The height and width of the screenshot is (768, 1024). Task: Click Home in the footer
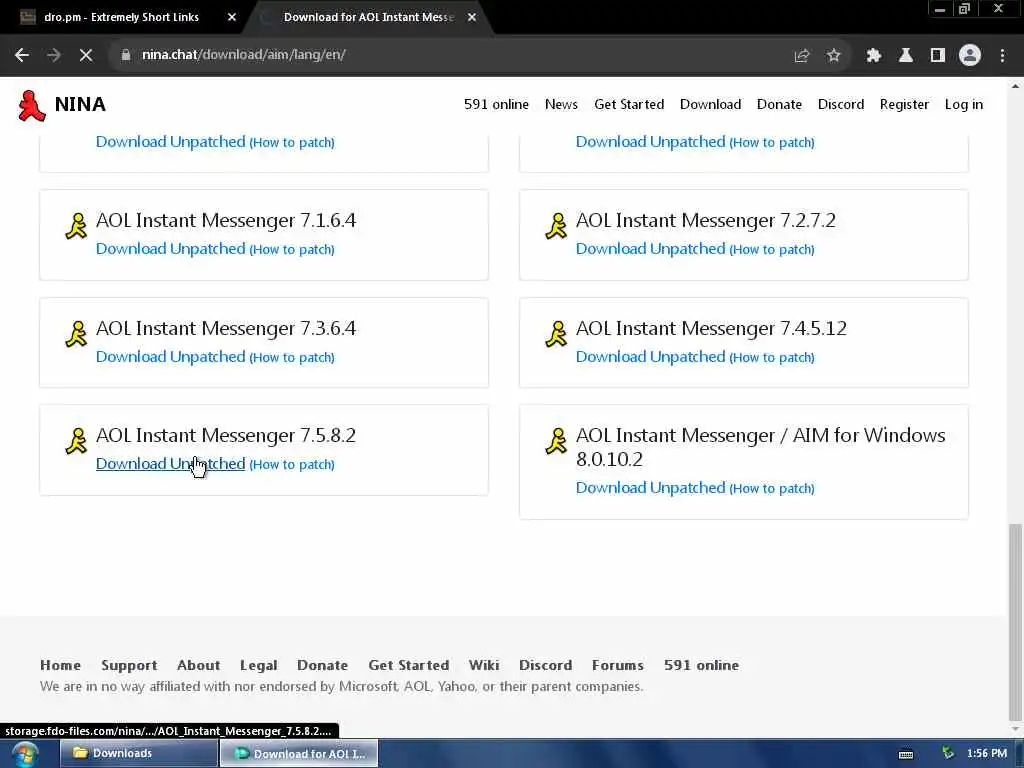coord(60,665)
